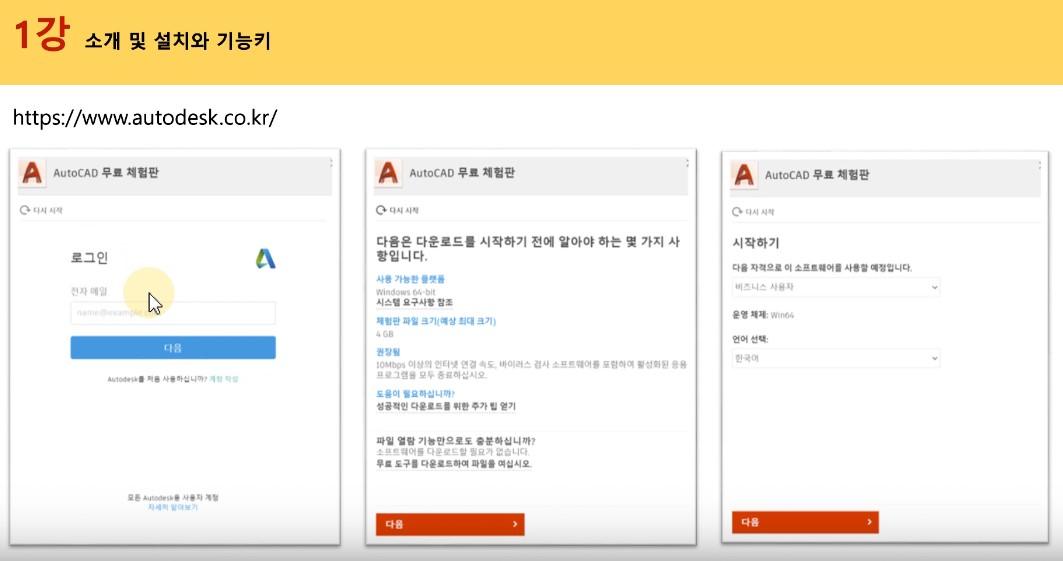Click the email input field
1063x561 pixels.
coord(173,312)
